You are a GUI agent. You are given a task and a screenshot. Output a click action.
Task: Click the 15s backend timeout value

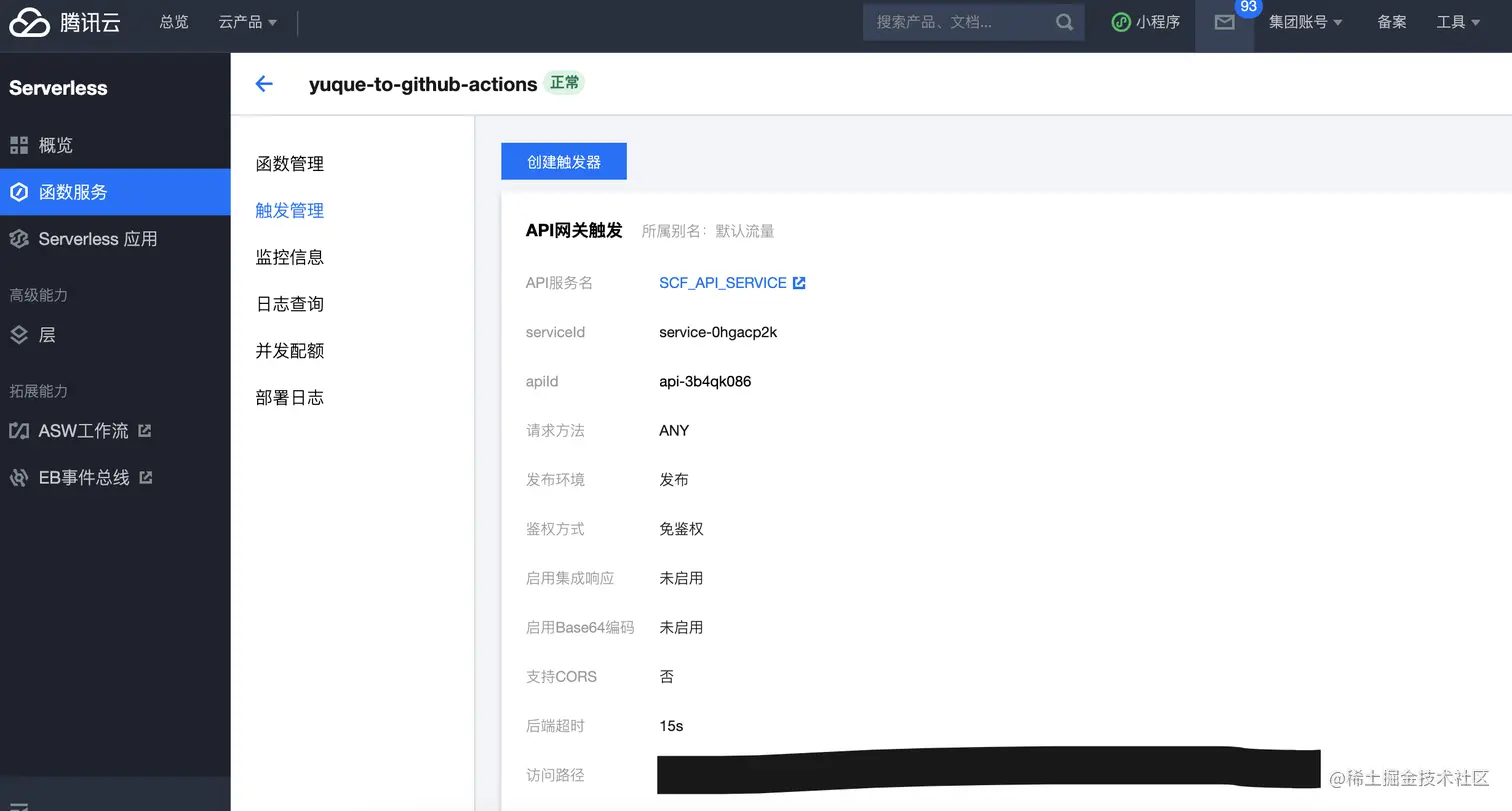pyautogui.click(x=671, y=726)
